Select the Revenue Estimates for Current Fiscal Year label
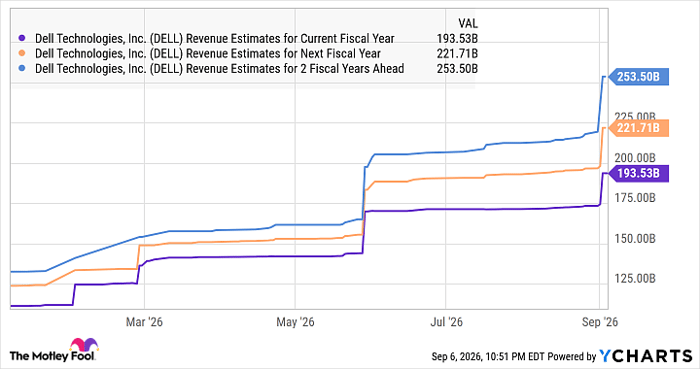The height and width of the screenshot is (369, 700). click(215, 39)
